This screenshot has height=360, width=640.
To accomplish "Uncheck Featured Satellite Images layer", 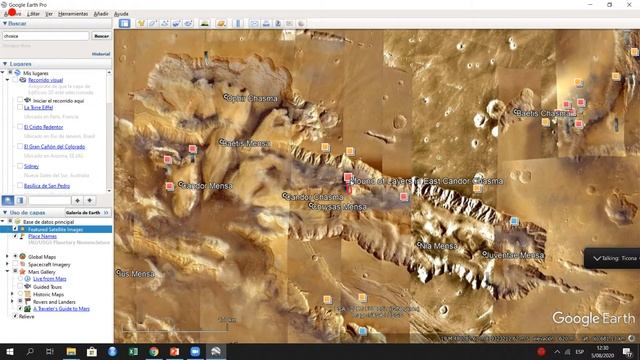I will [x=15, y=229].
